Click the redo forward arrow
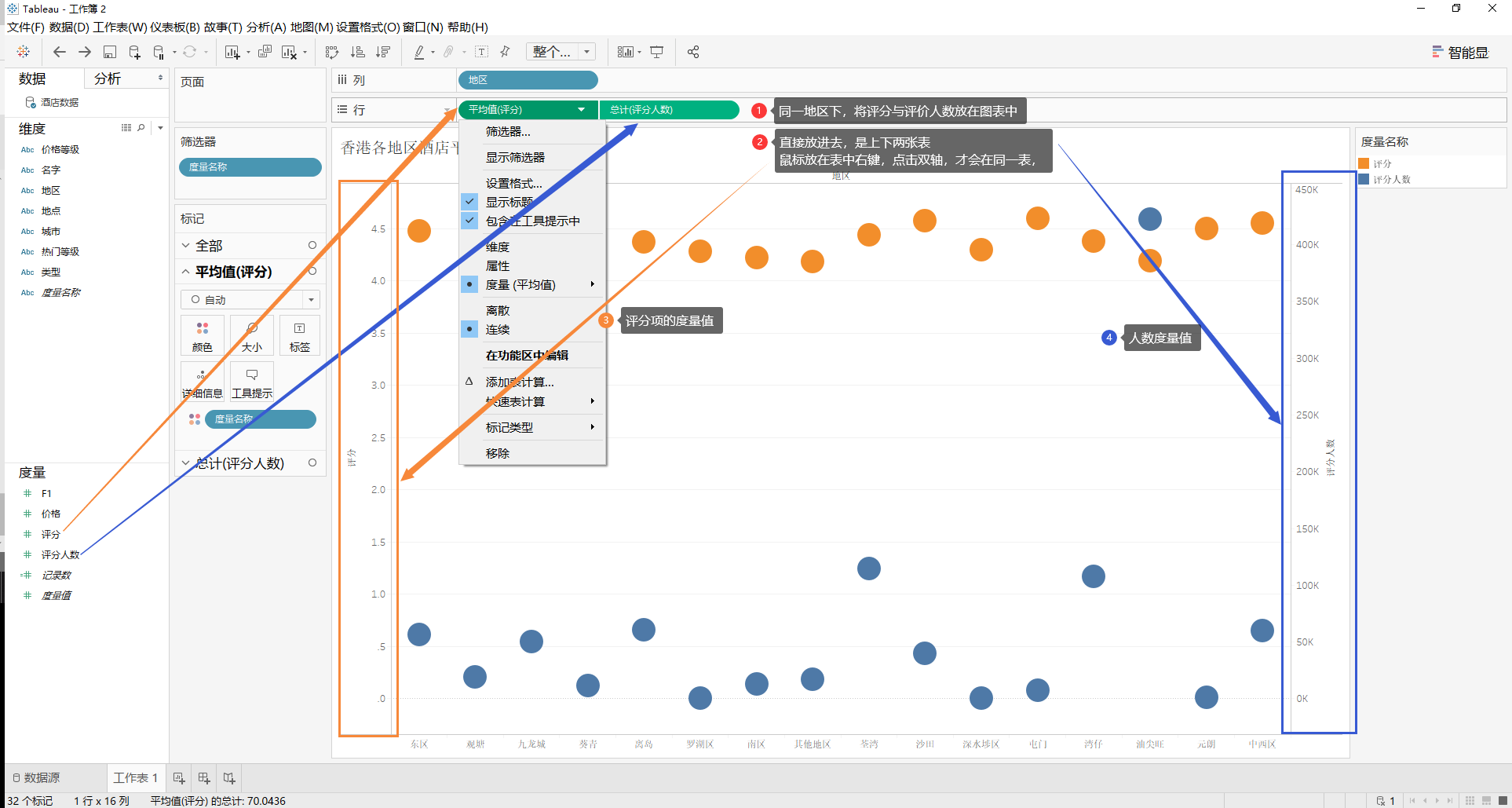 [x=85, y=52]
